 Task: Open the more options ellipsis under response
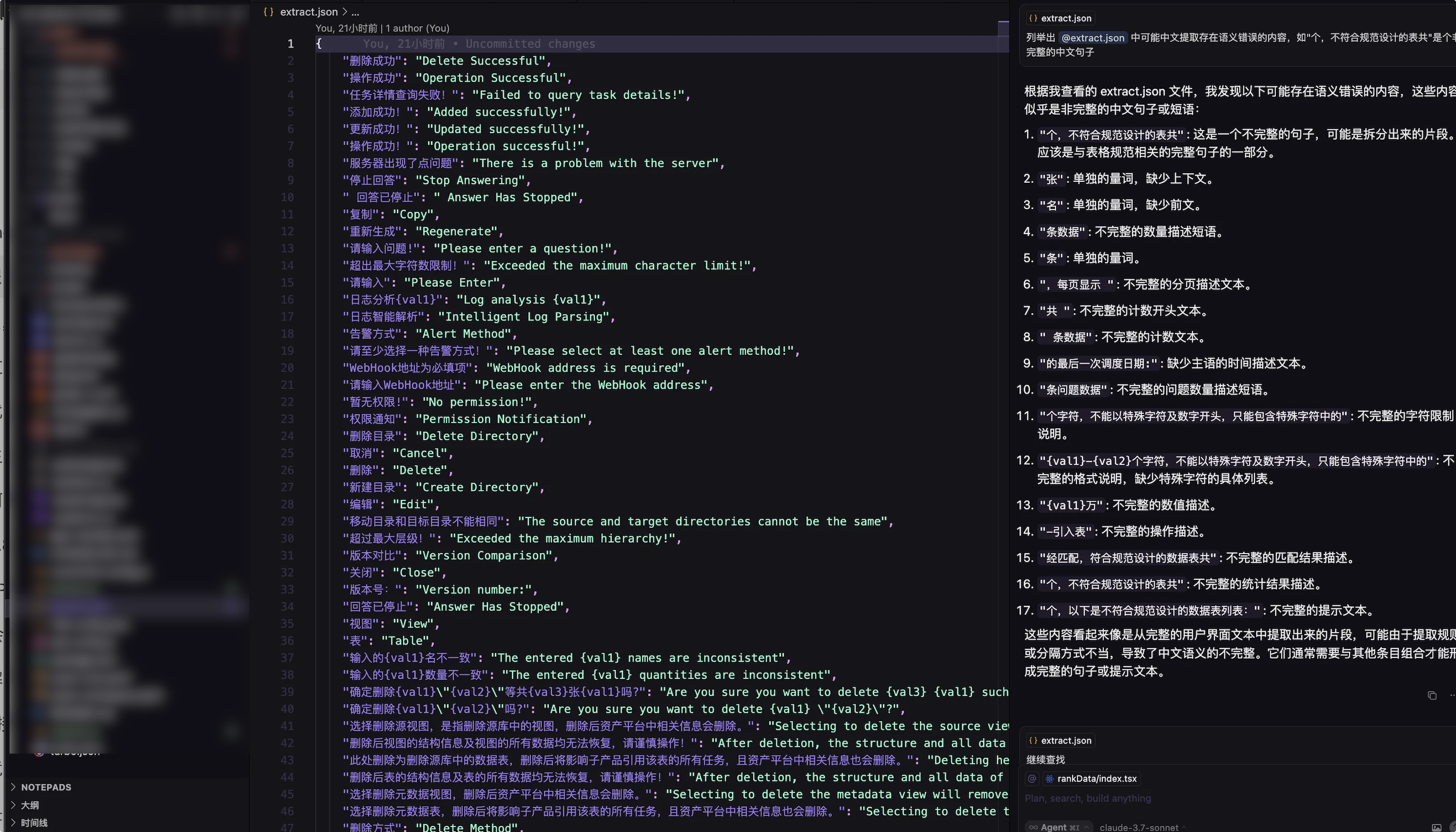coord(1452,695)
